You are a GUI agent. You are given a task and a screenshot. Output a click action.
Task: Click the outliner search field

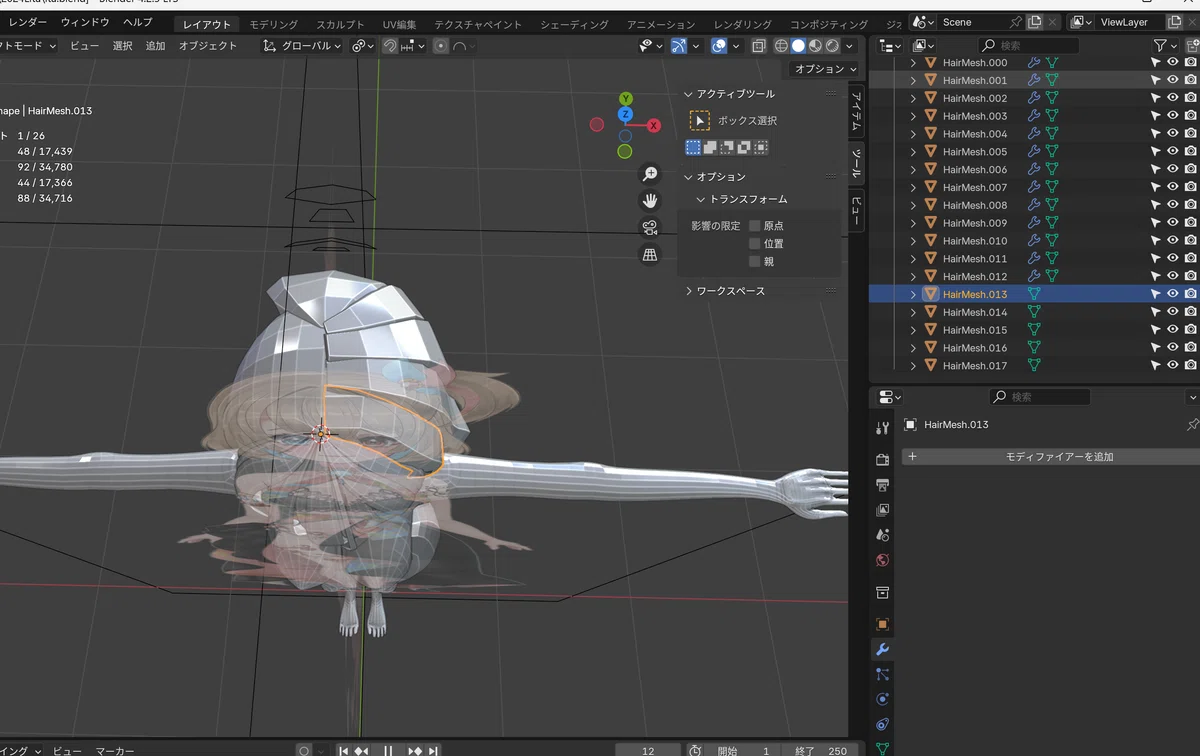pyautogui.click(x=1029, y=46)
